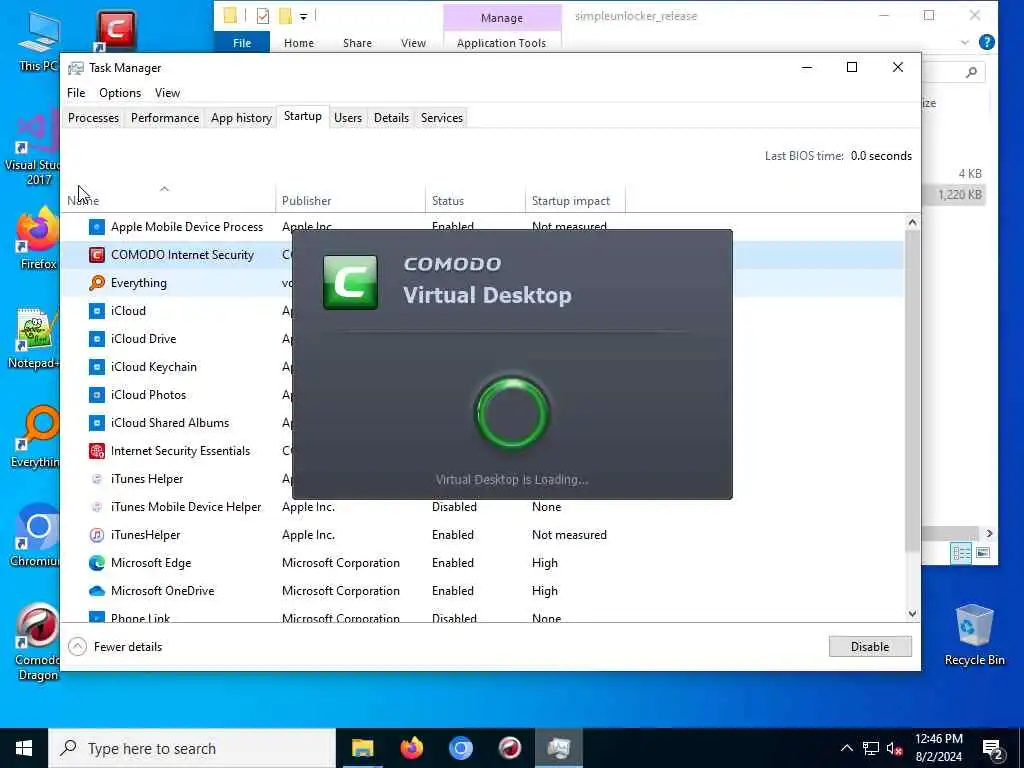Click Explorer search magnifier icon

coord(972,72)
